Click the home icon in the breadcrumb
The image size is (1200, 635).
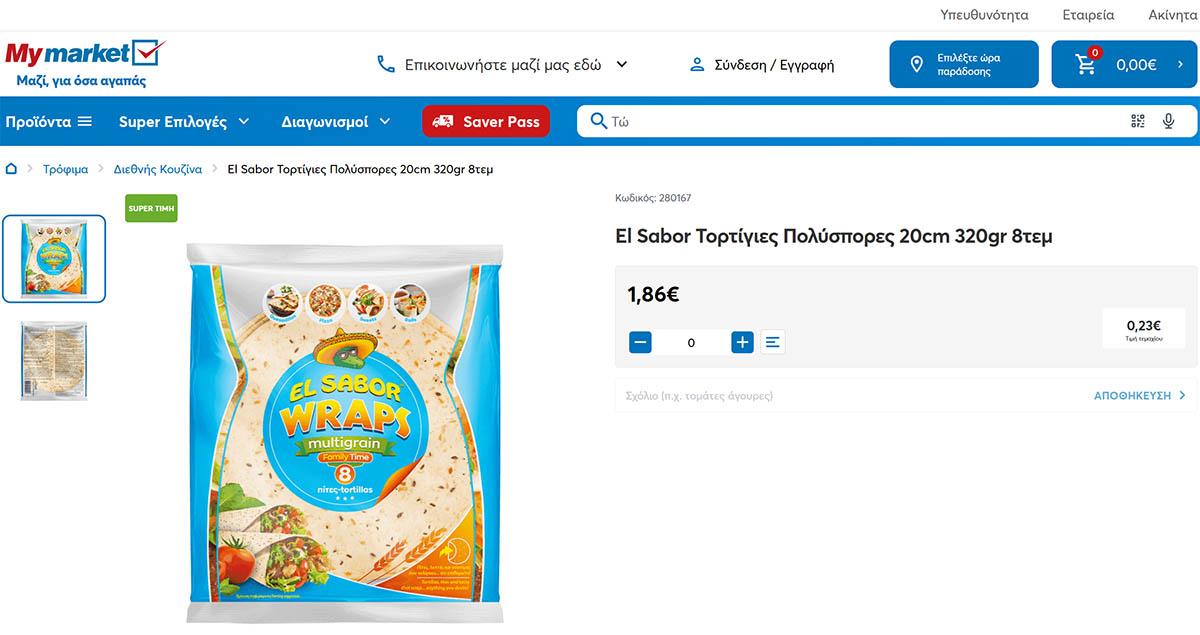(10, 169)
